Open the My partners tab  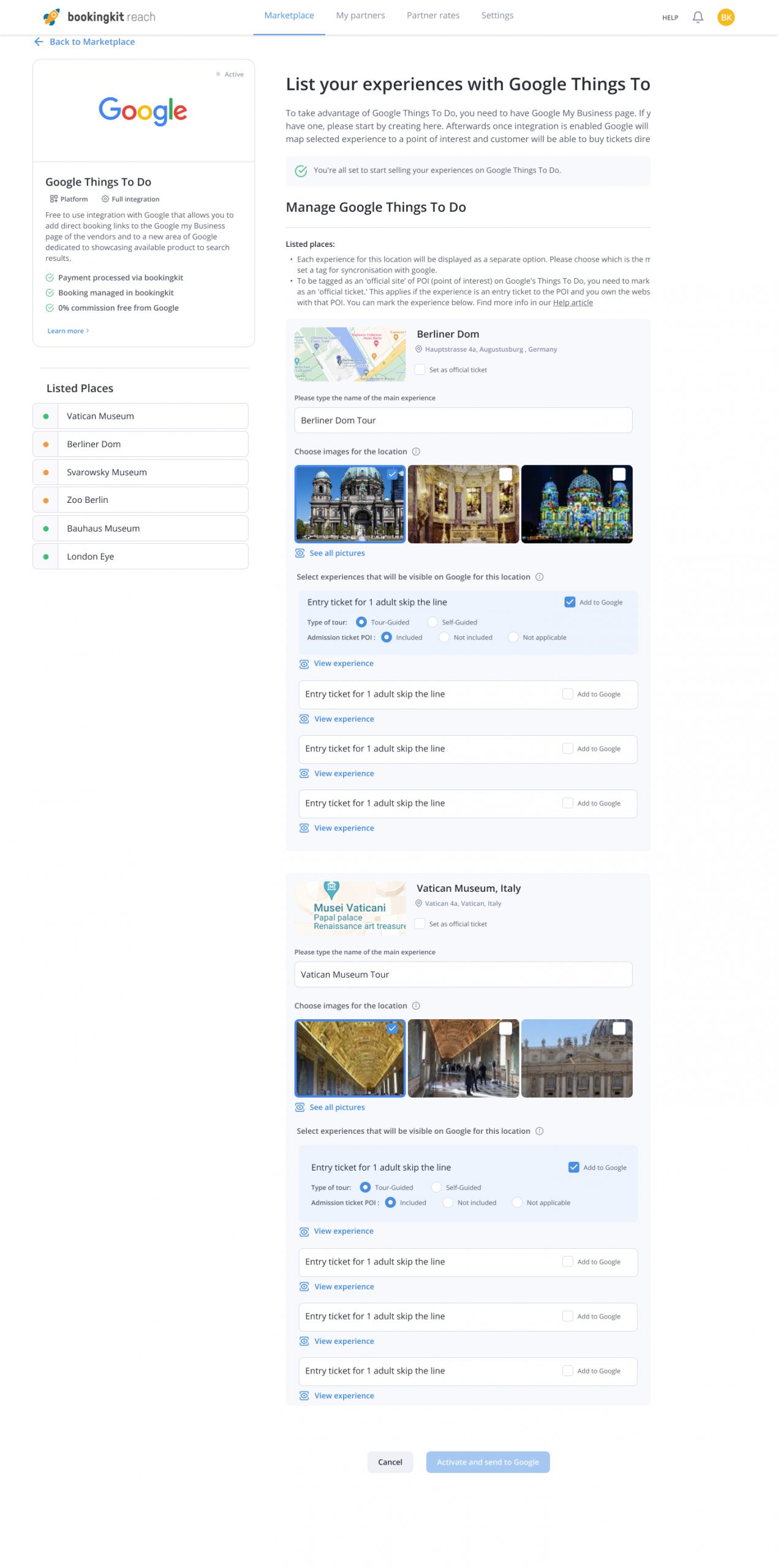coord(360,15)
